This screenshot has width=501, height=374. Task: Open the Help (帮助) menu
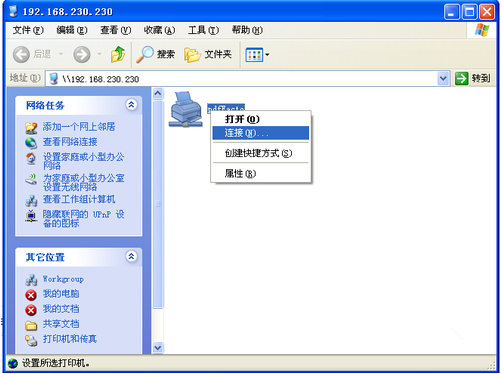[x=247, y=30]
